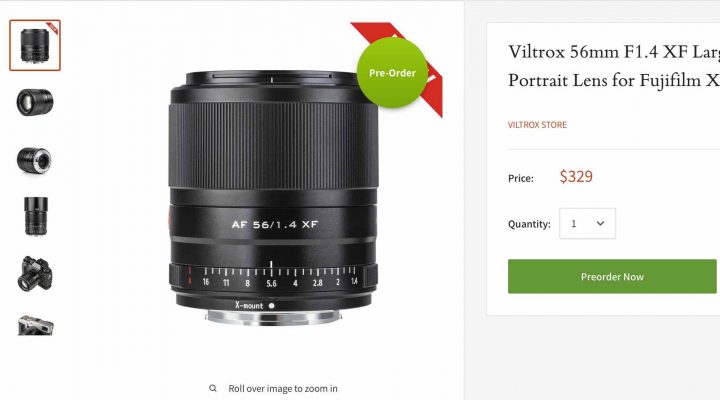Open the Quantity dropdown
The image size is (720, 400).
pyautogui.click(x=587, y=224)
